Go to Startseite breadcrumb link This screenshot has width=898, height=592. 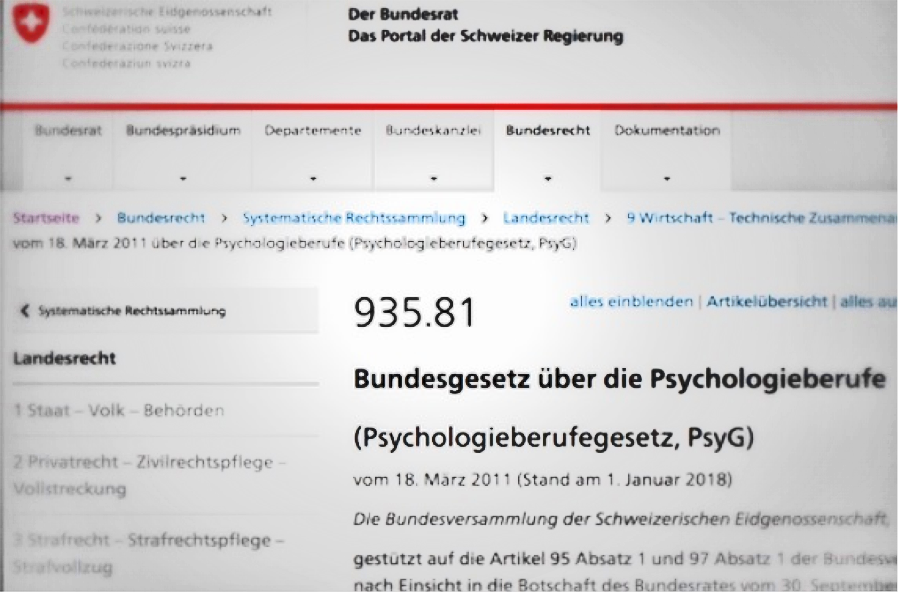tap(46, 218)
